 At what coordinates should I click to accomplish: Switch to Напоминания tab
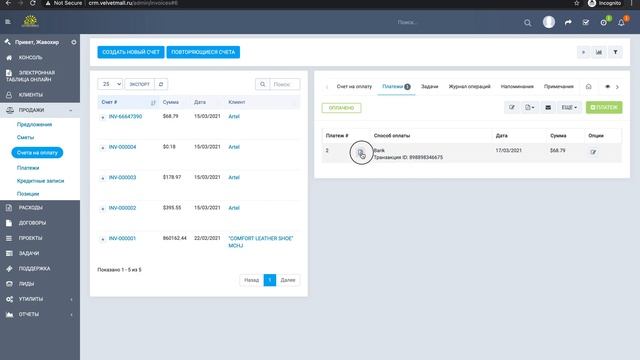point(517,87)
